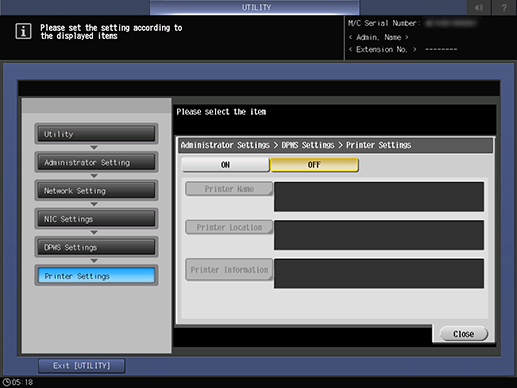517x388 pixels.
Task: Click the Printer Location text field
Action: pyautogui.click(x=379, y=235)
